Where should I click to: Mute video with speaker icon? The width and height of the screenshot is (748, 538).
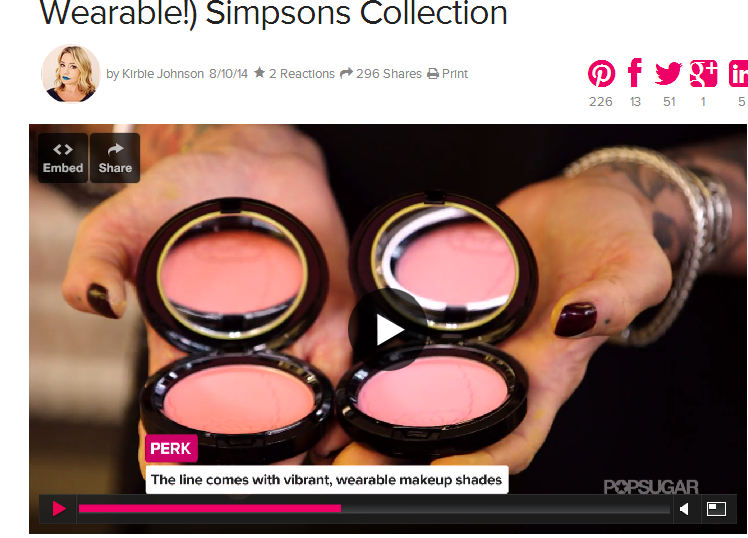pos(684,509)
